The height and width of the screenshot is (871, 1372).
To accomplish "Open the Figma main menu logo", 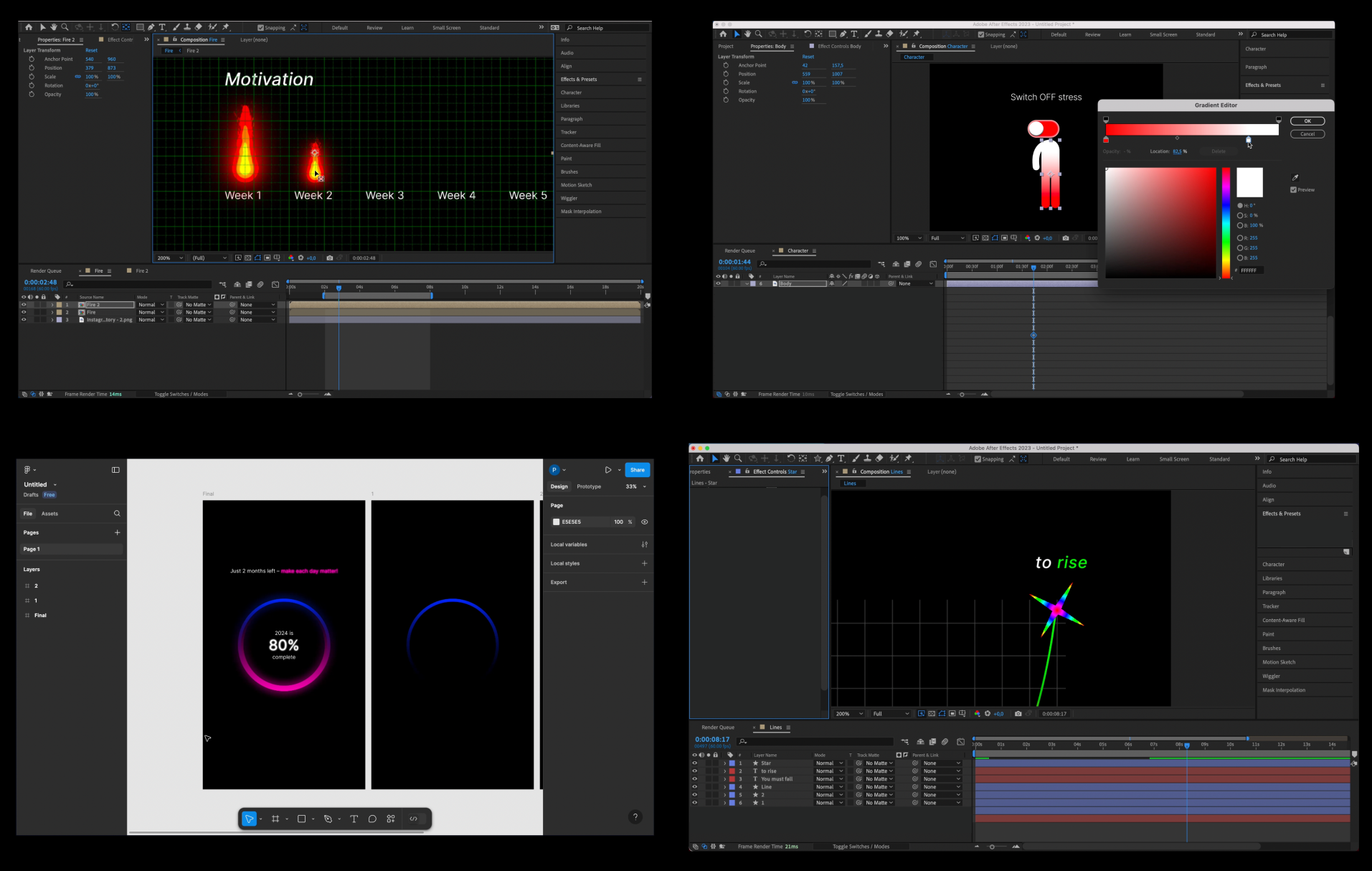I will (27, 470).
